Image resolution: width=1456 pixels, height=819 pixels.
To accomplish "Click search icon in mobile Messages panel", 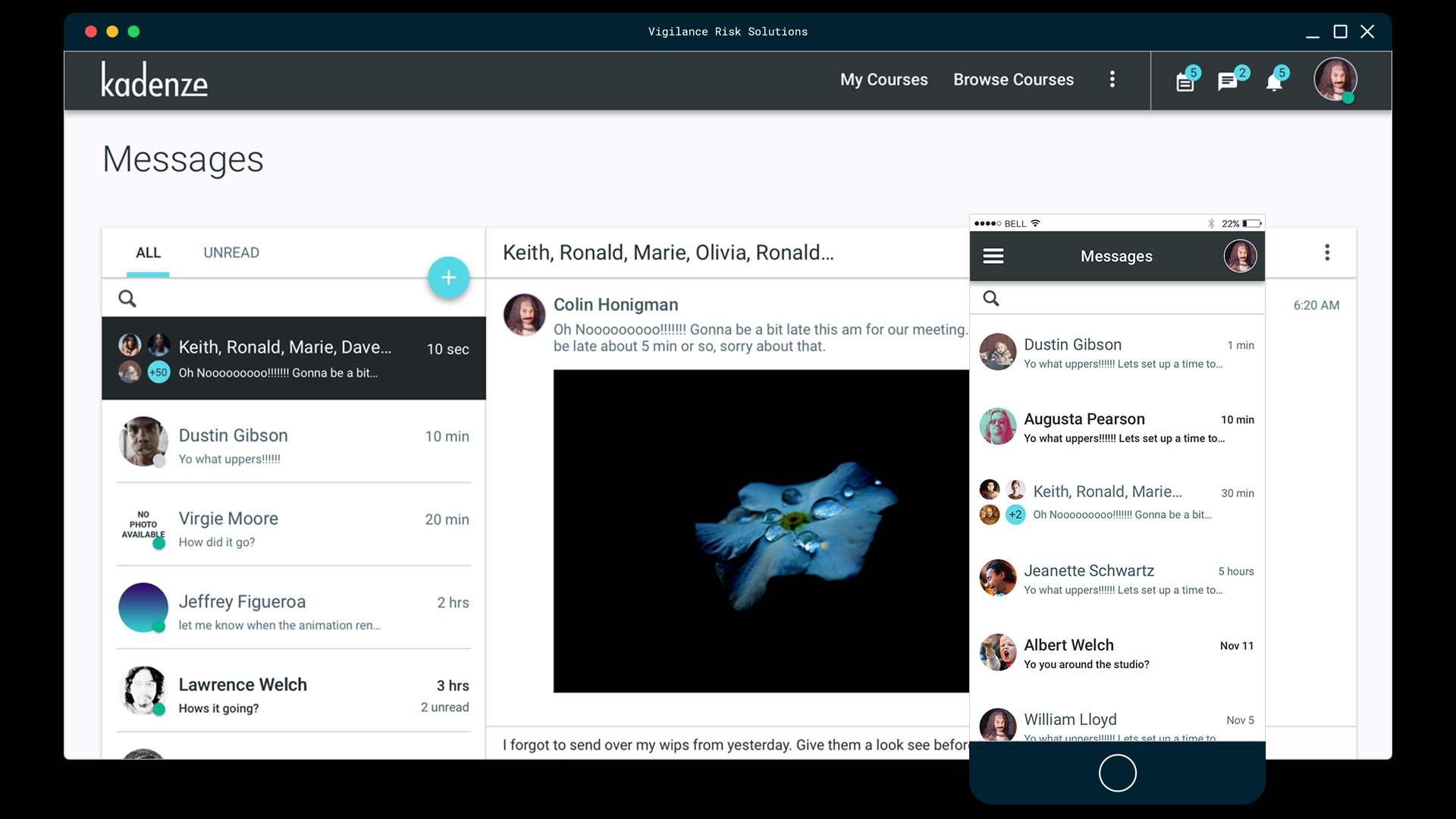I will 991,299.
